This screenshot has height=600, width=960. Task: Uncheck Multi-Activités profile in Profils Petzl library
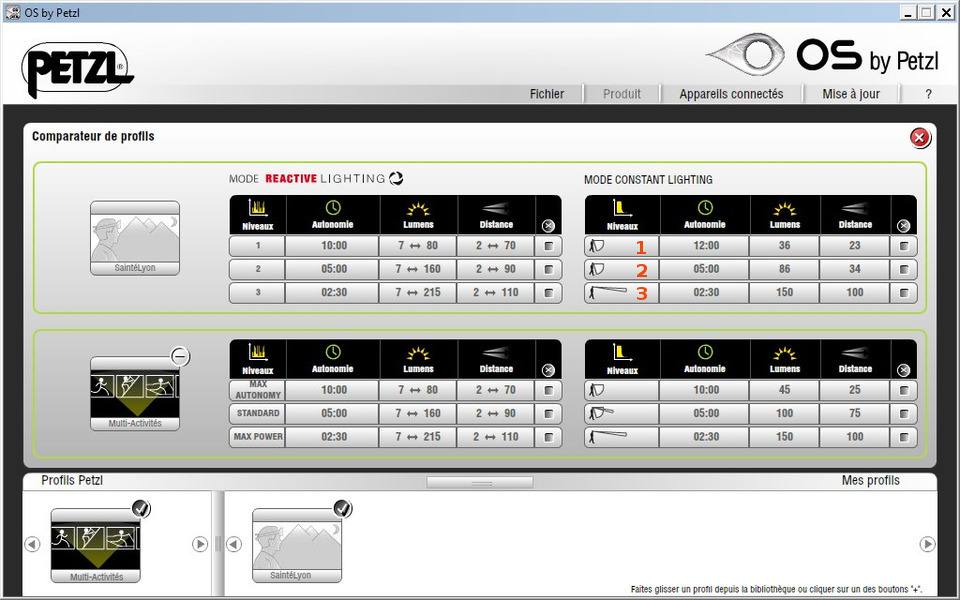pyautogui.click(x=141, y=508)
